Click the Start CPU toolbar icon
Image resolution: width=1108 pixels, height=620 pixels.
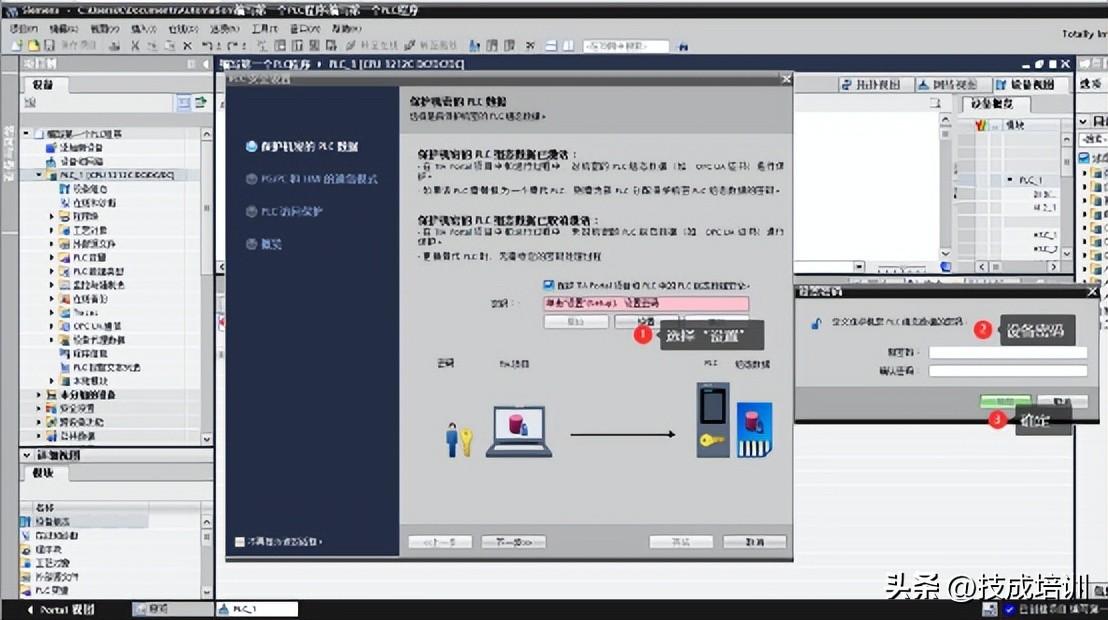coord(493,46)
